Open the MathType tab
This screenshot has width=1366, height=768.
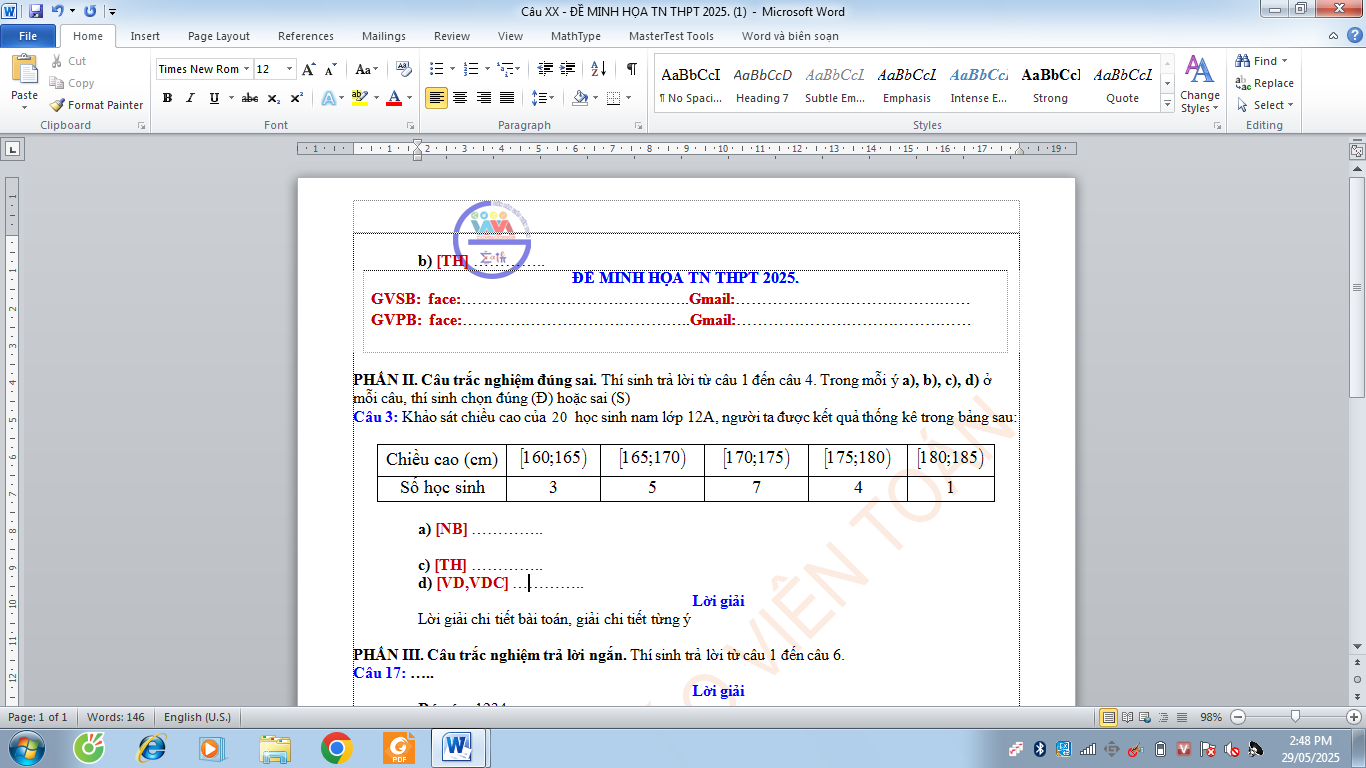pos(576,36)
